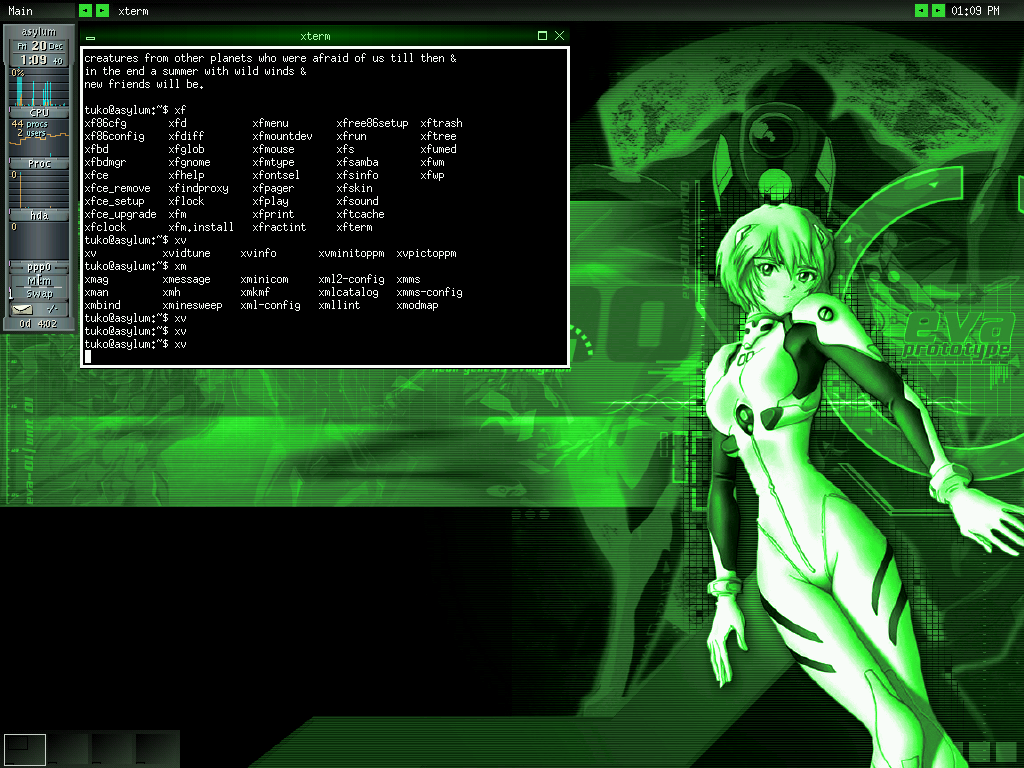Toggle the ppp0 network connection button
Image resolution: width=1024 pixels, height=768 pixels.
click(x=39, y=268)
